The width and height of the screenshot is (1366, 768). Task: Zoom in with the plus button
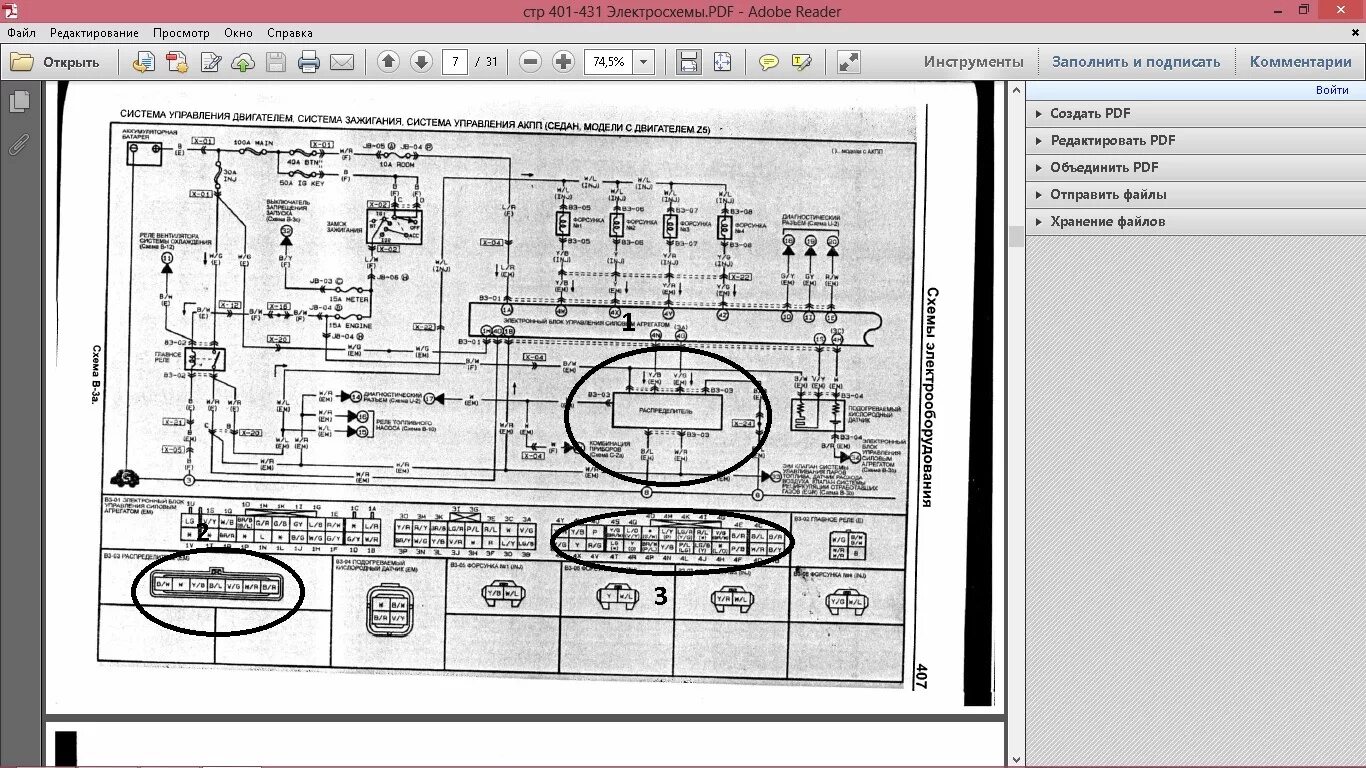[x=563, y=62]
